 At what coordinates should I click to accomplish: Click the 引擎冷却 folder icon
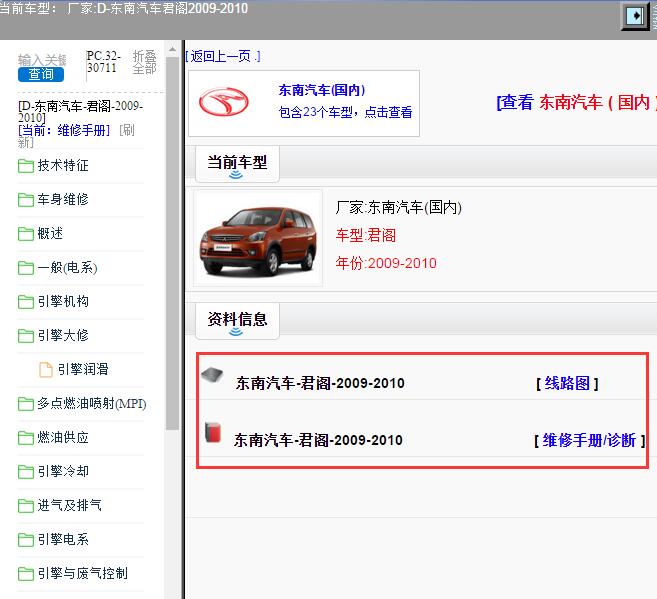tap(26, 472)
